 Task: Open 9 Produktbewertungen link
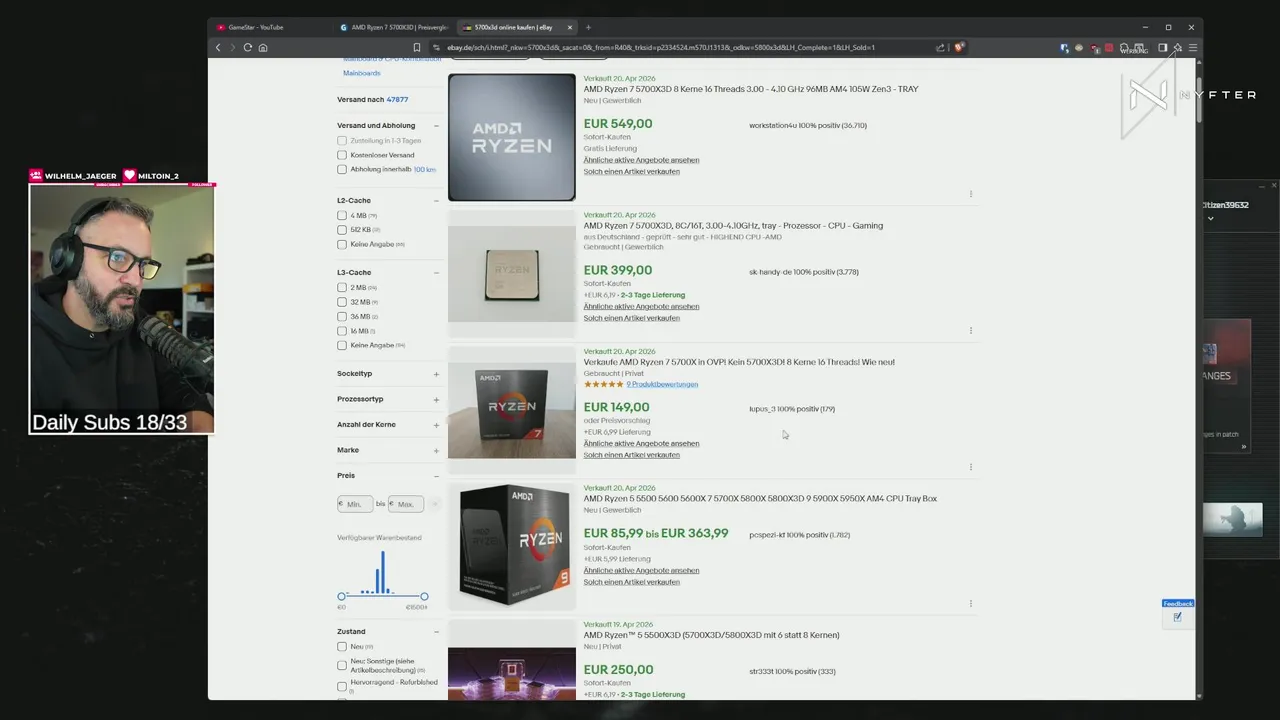pyautogui.click(x=662, y=384)
